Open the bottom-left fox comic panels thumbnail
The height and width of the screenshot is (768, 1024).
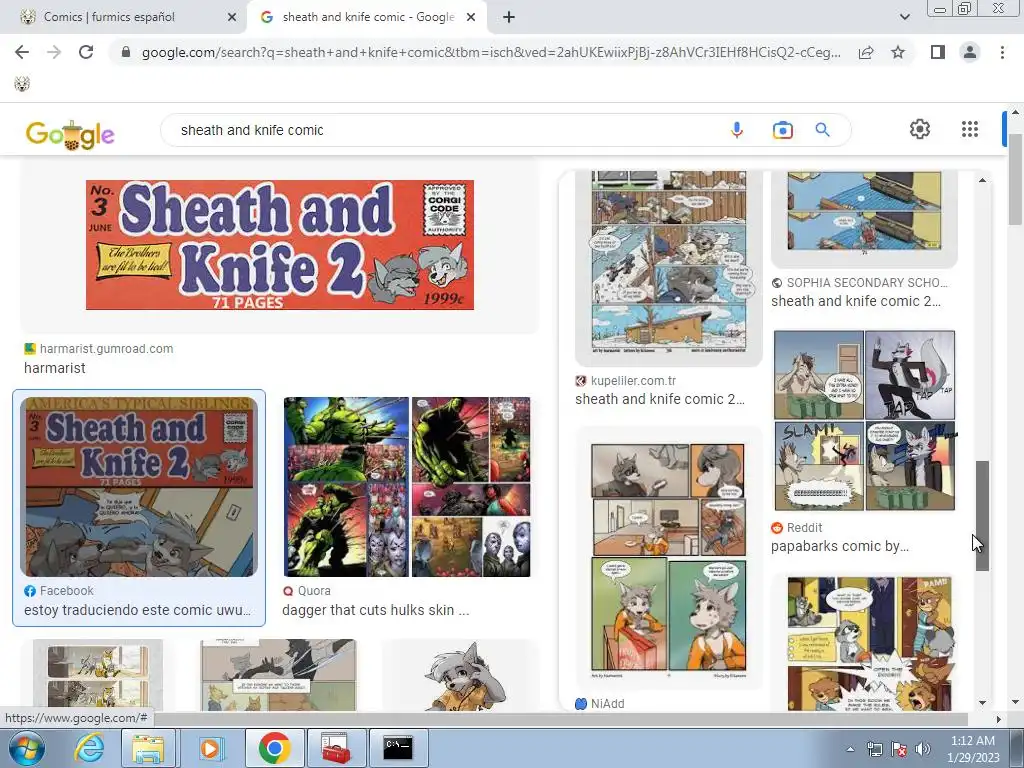(97, 675)
